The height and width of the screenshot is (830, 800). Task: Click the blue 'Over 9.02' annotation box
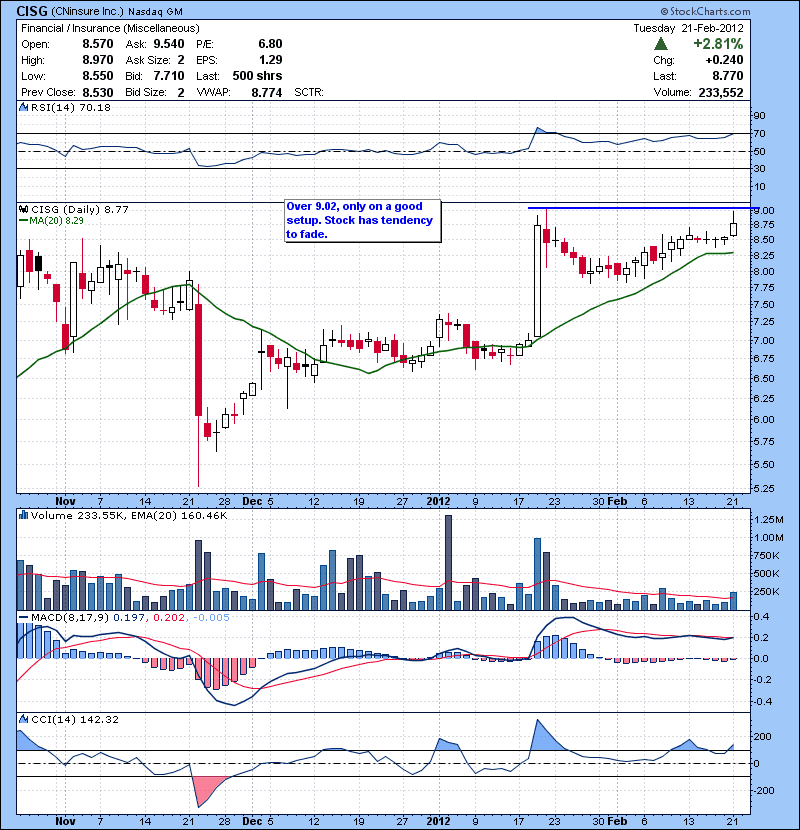(363, 221)
